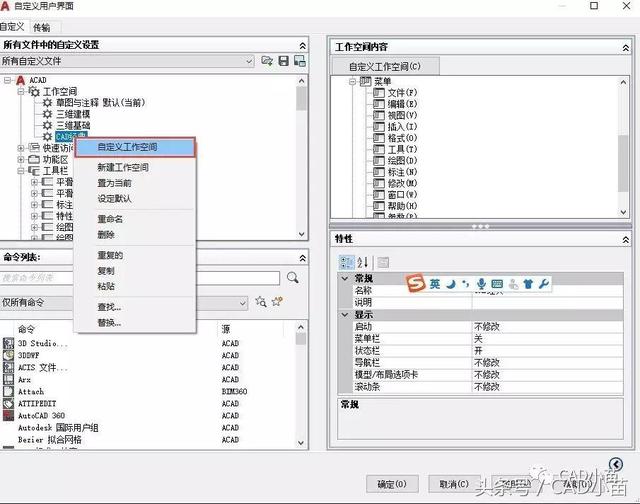Choose 新建工作空间 from context menu

[123, 167]
